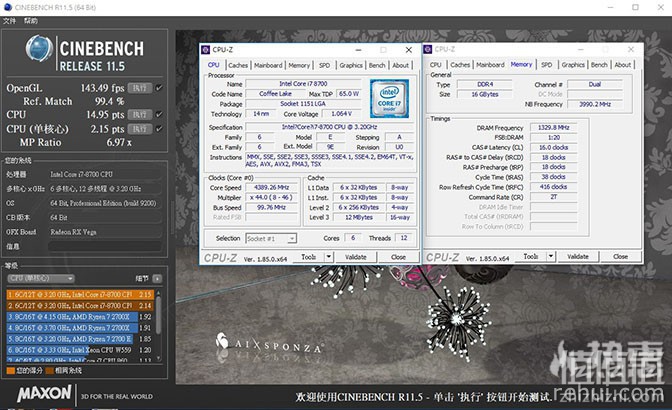Image resolution: width=672 pixels, height=410 pixels.
Task: Click Tools in the Memory CPU-Z window
Action: pyautogui.click(x=531, y=257)
